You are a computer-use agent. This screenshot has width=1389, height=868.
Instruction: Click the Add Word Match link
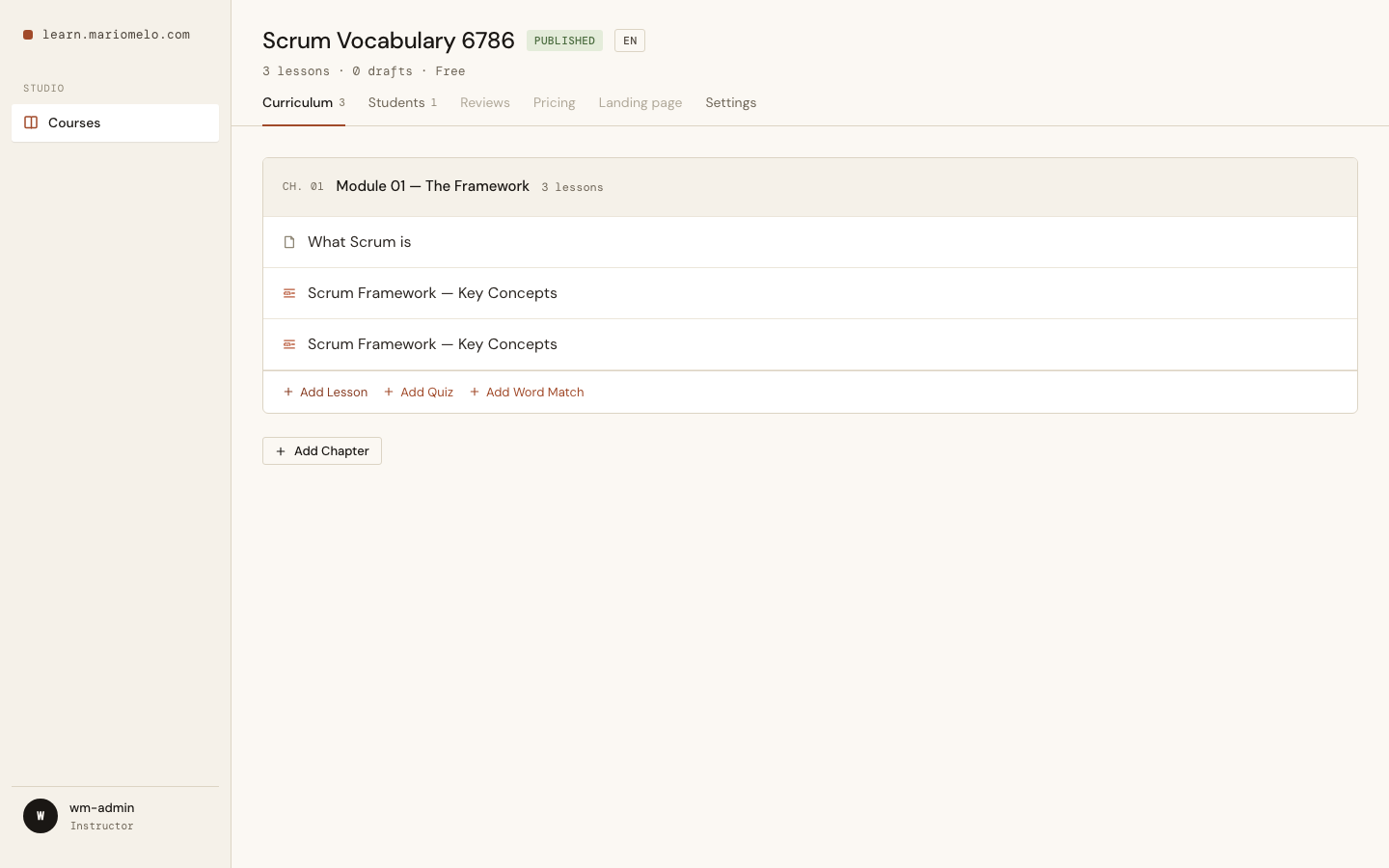[x=527, y=392]
